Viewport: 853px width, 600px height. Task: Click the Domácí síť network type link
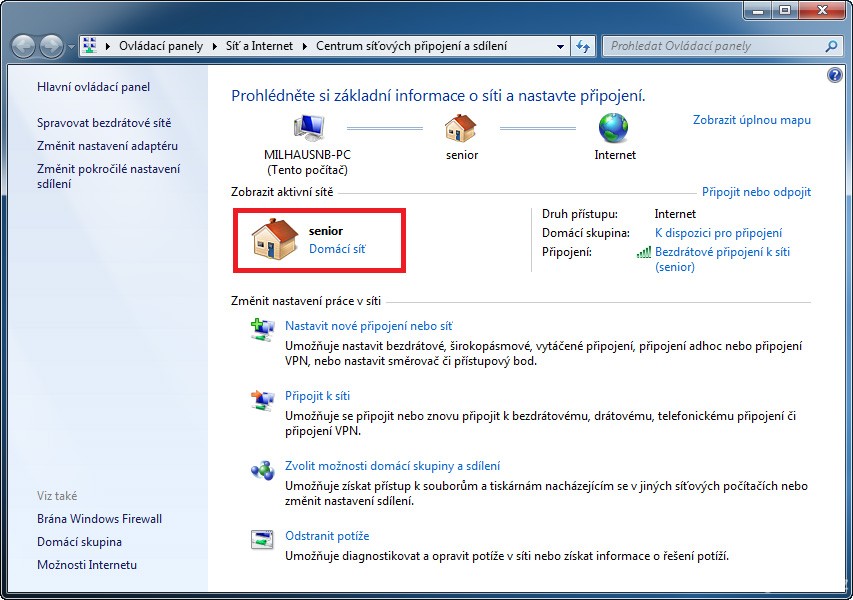pos(337,249)
